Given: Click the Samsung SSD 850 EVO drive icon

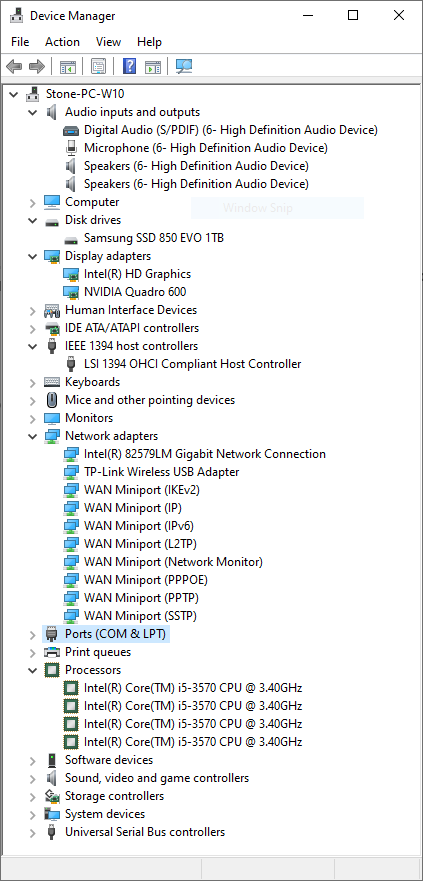Looking at the screenshot, I should pos(71,238).
